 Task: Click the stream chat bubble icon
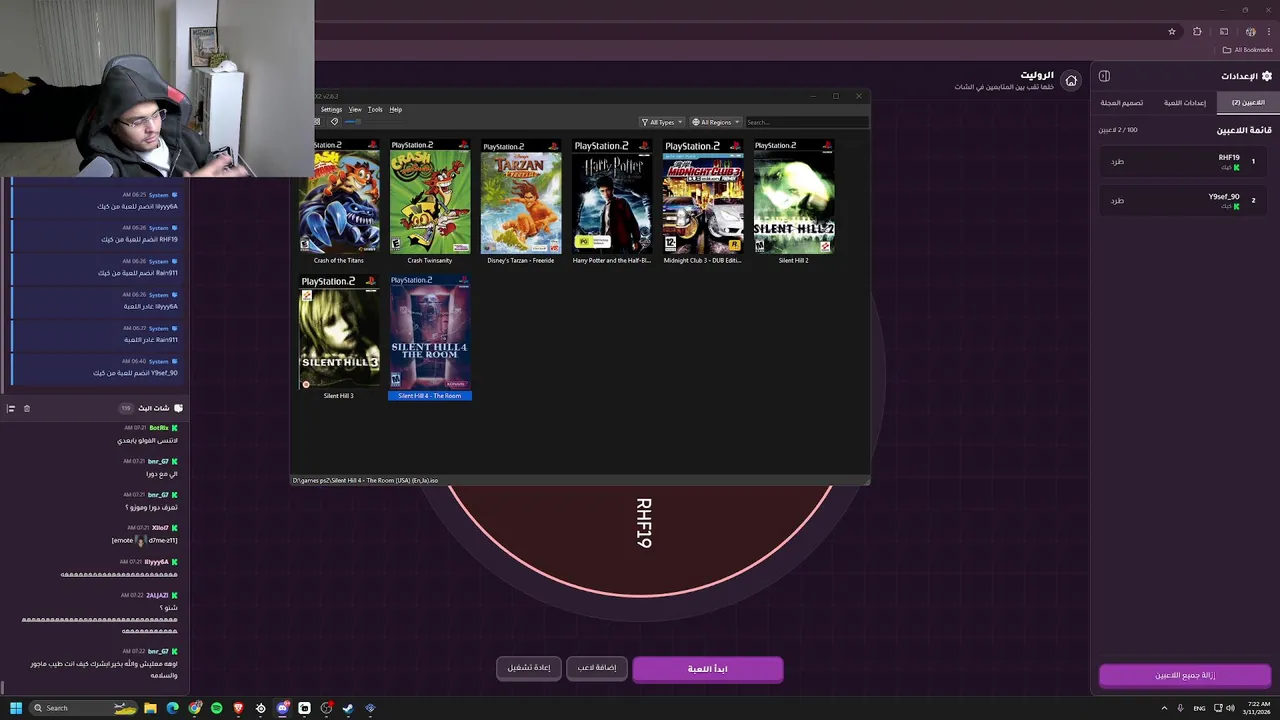tap(178, 408)
